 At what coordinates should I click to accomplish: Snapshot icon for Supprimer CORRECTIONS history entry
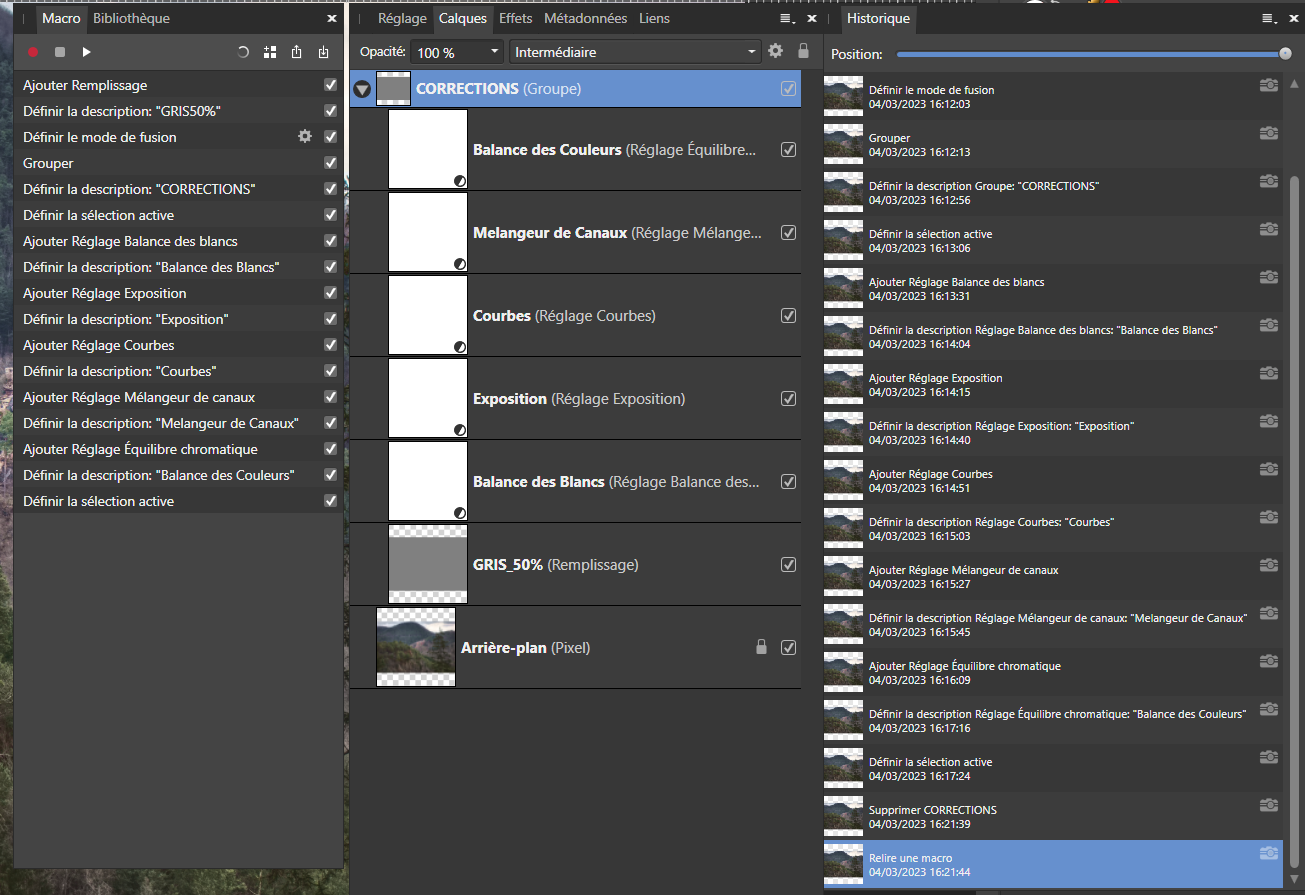[1269, 805]
